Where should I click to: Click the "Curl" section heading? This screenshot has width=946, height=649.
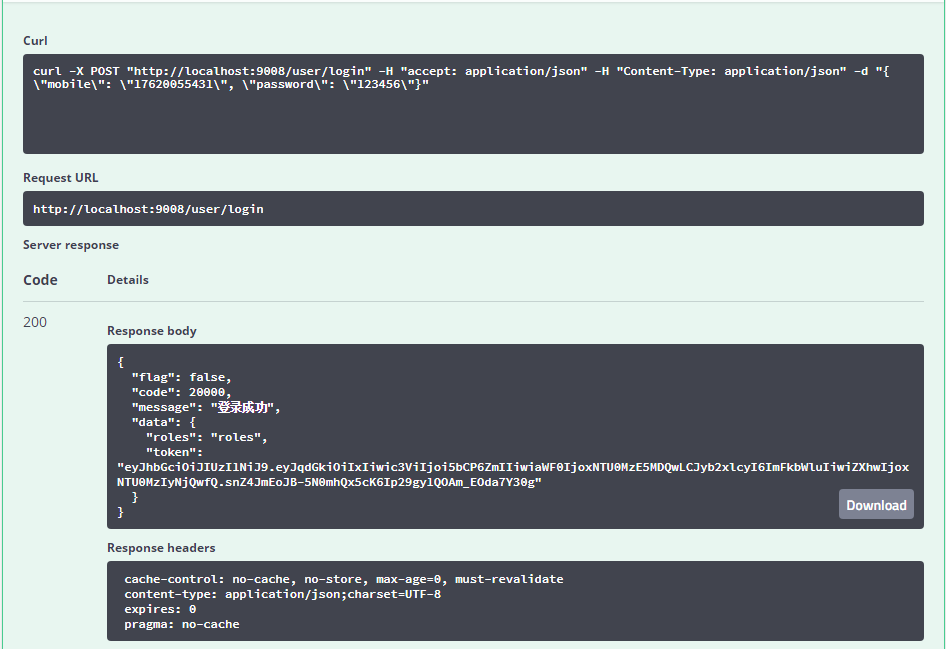pyautogui.click(x=35, y=41)
